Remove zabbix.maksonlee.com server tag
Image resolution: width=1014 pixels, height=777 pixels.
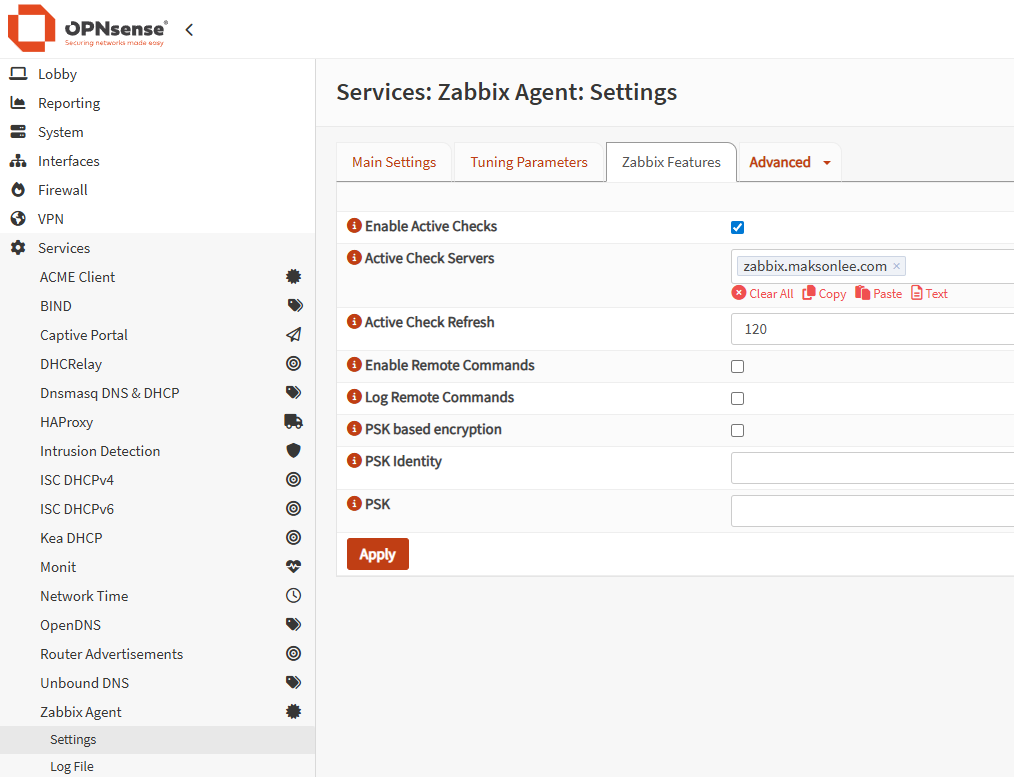tap(896, 266)
